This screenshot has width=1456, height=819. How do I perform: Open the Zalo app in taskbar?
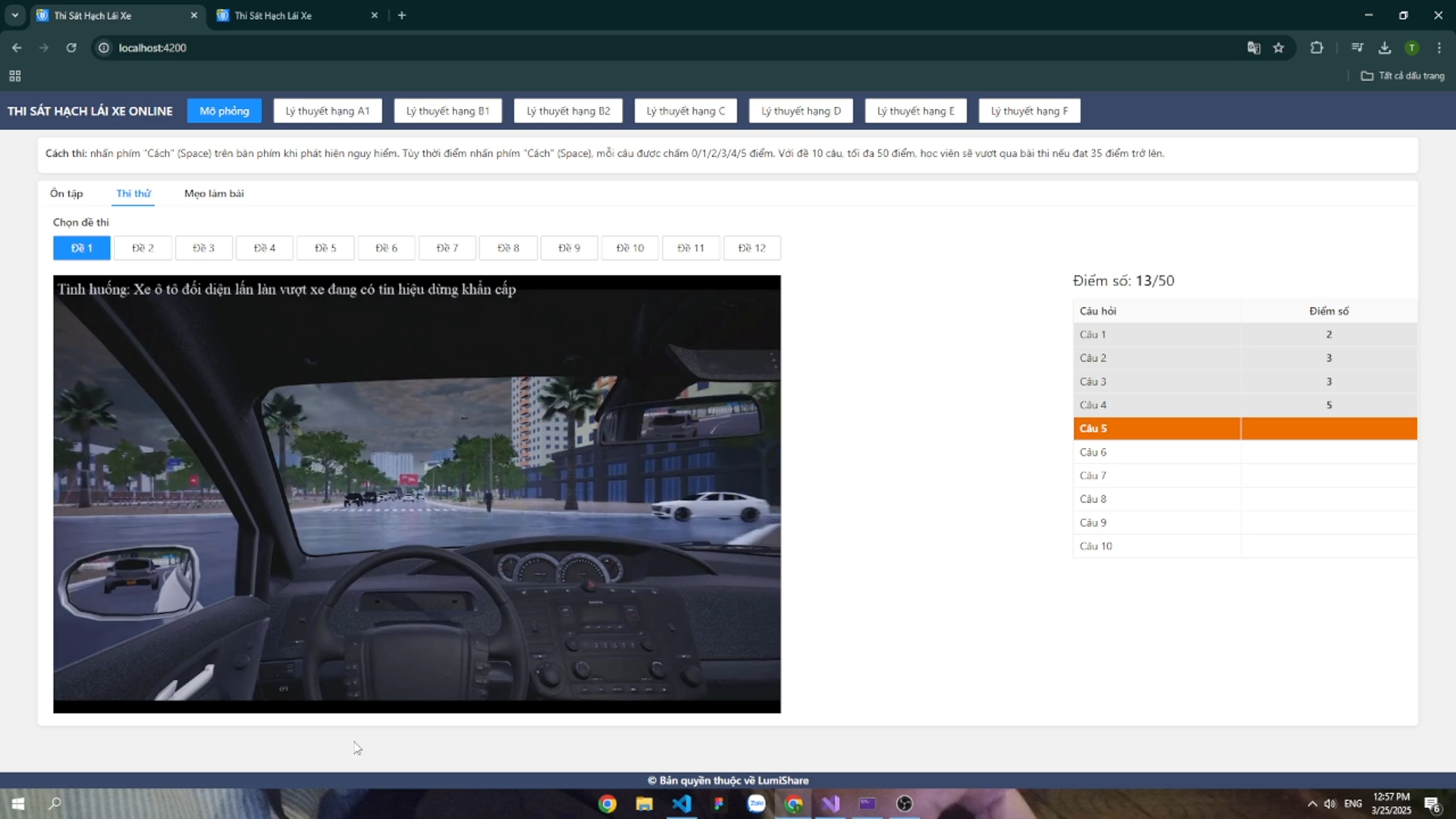click(756, 804)
